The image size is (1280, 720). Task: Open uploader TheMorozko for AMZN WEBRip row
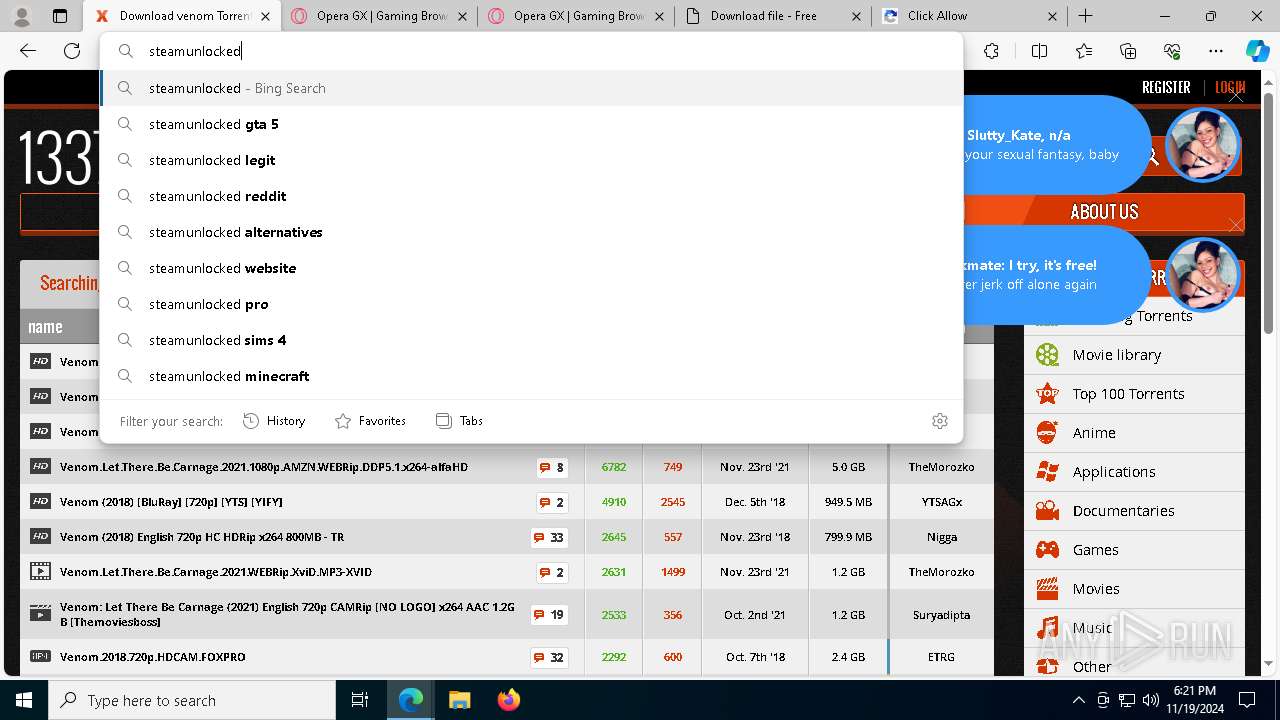coord(941,467)
